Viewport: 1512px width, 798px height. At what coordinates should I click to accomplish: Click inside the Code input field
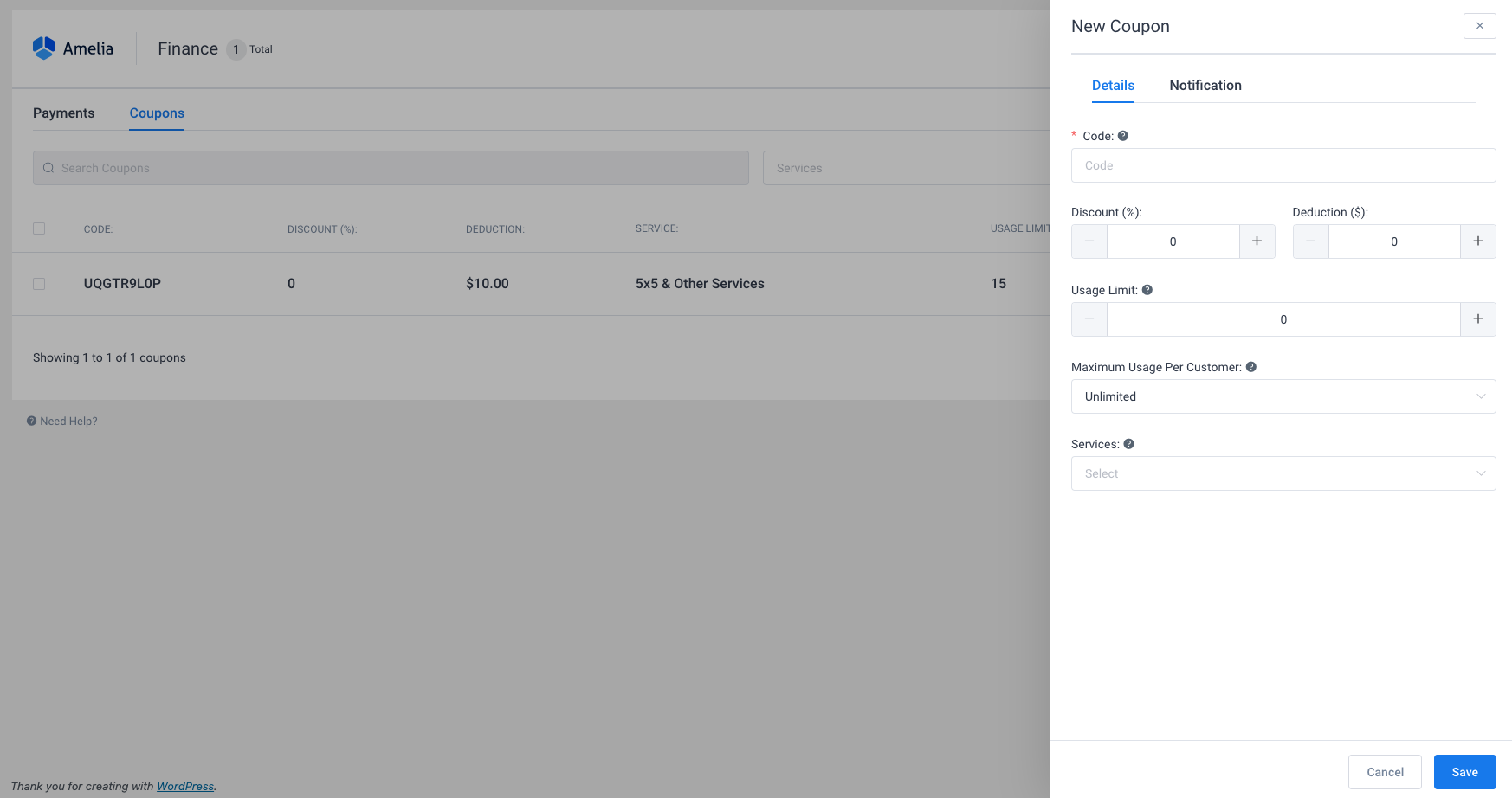(1283, 165)
